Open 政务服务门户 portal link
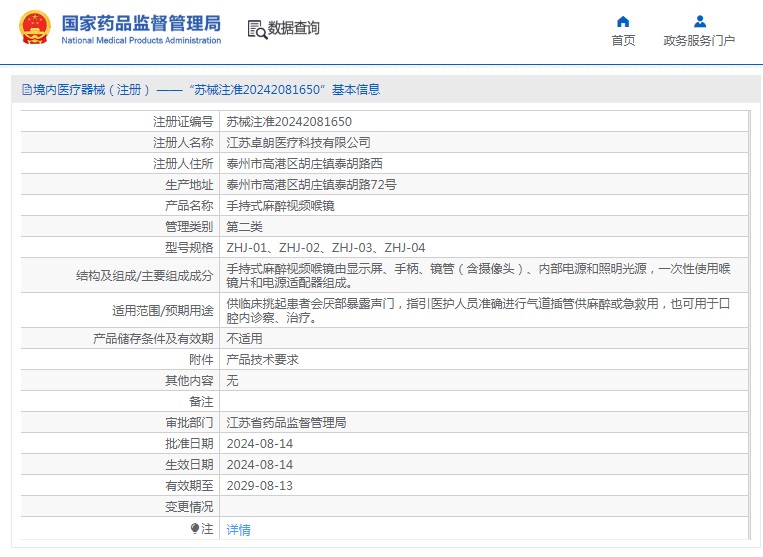The height and width of the screenshot is (557, 763). [699, 40]
